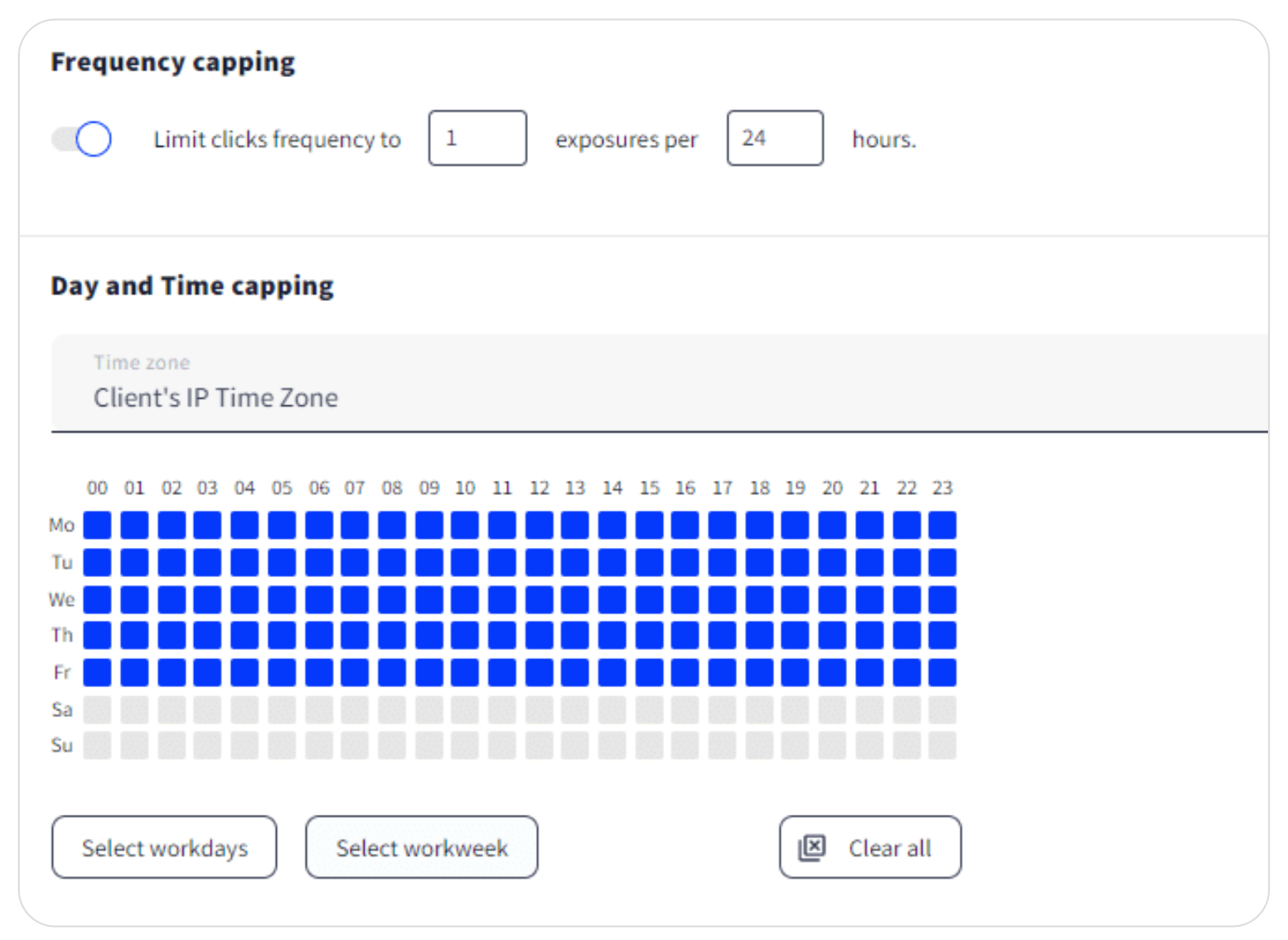The width and height of the screenshot is (1288, 940).
Task: Click the Mo row label
Action: click(61, 525)
